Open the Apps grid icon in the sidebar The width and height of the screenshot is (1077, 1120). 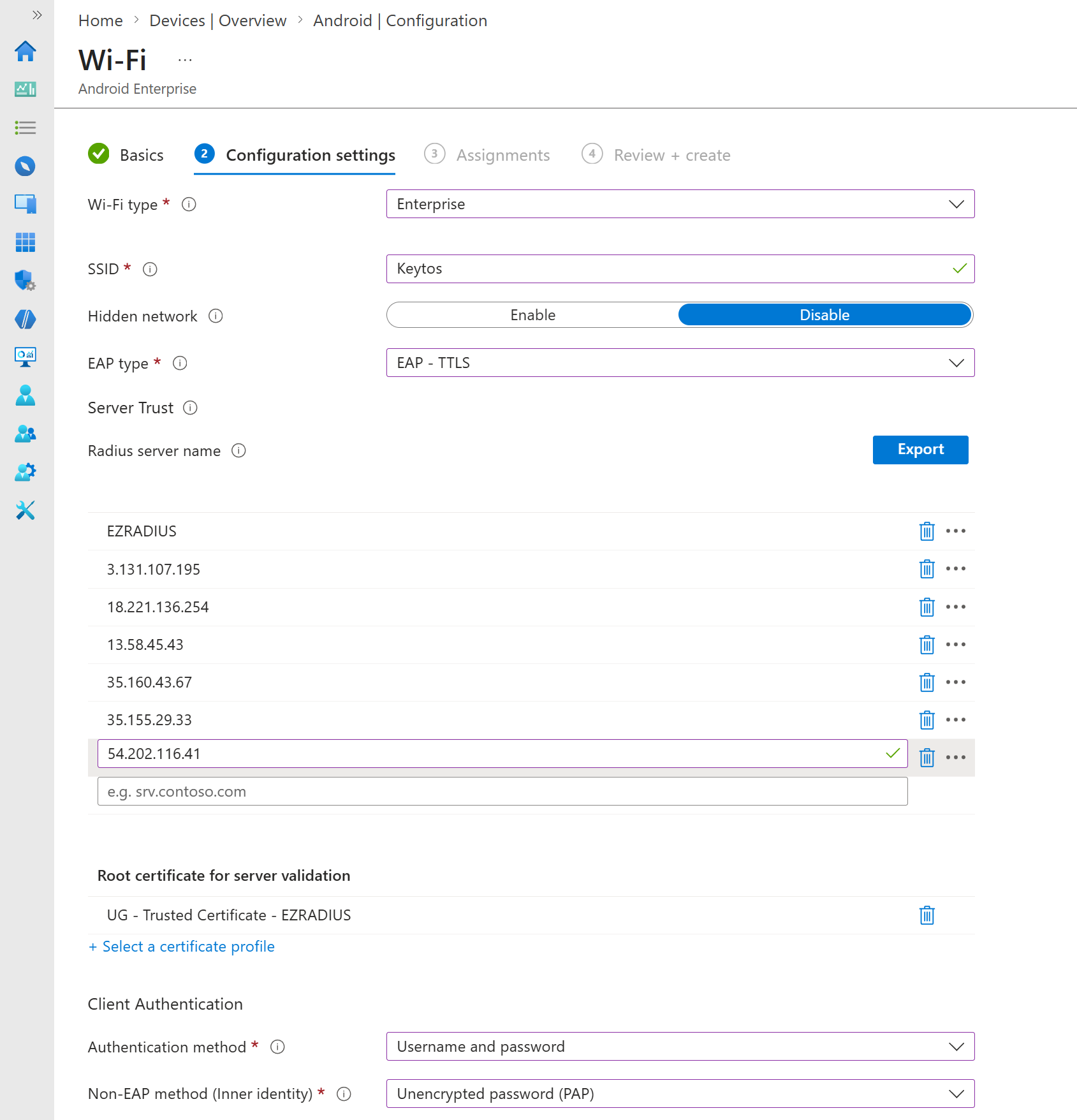pos(26,242)
